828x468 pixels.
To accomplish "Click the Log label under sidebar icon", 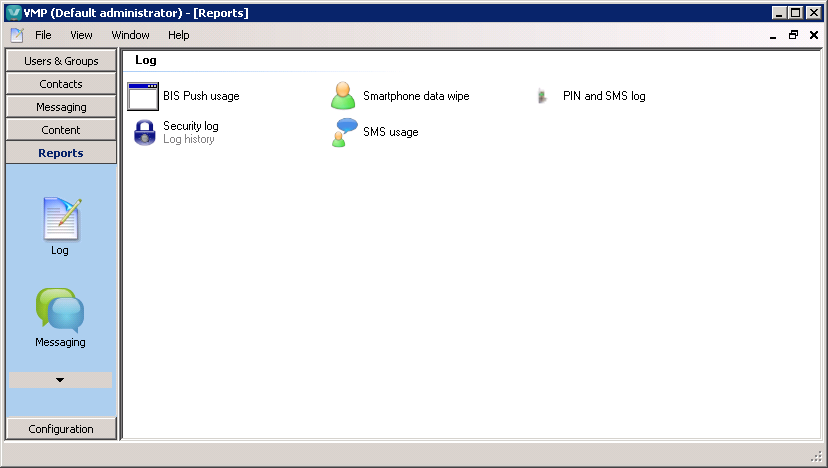I will (60, 250).
